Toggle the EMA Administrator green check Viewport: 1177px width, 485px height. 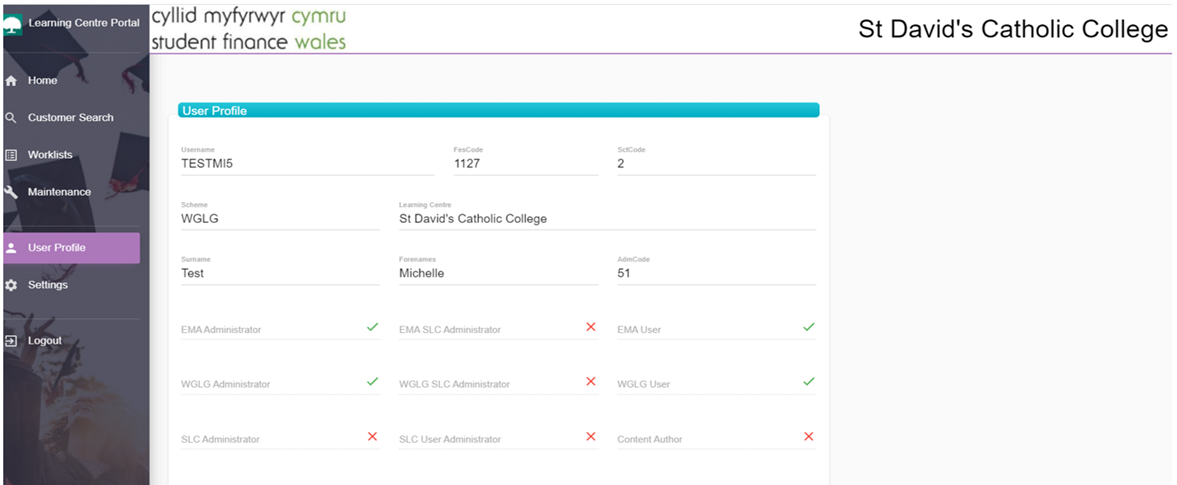tap(372, 327)
